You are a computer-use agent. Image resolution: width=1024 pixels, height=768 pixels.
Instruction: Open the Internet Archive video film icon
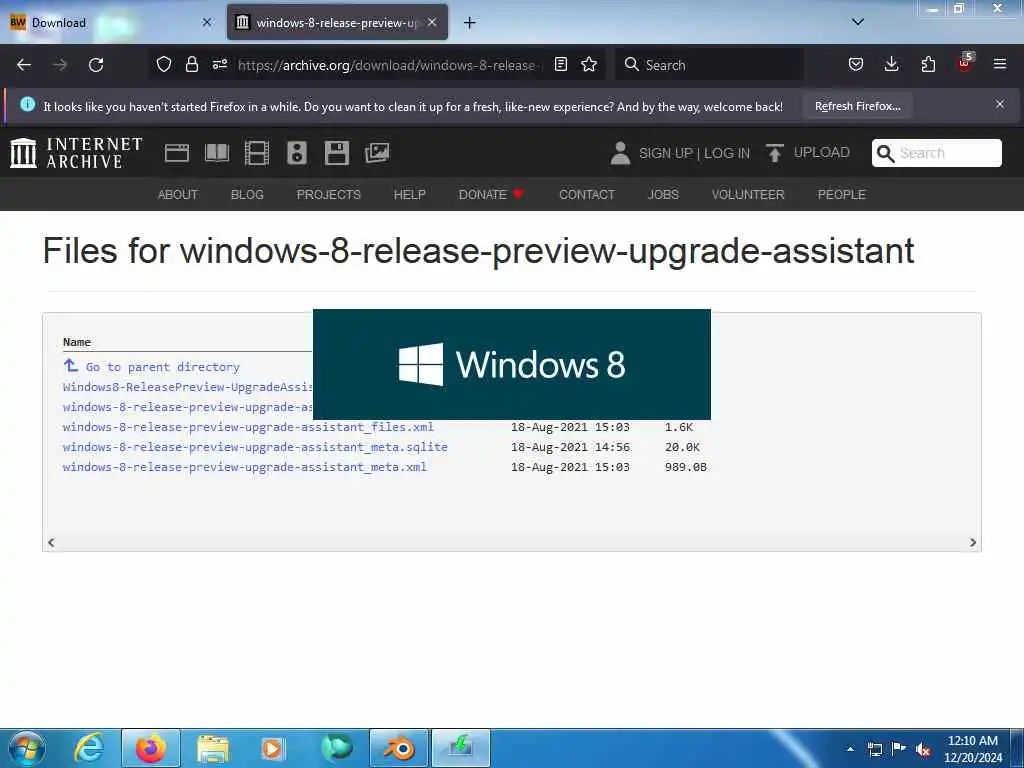coord(257,153)
